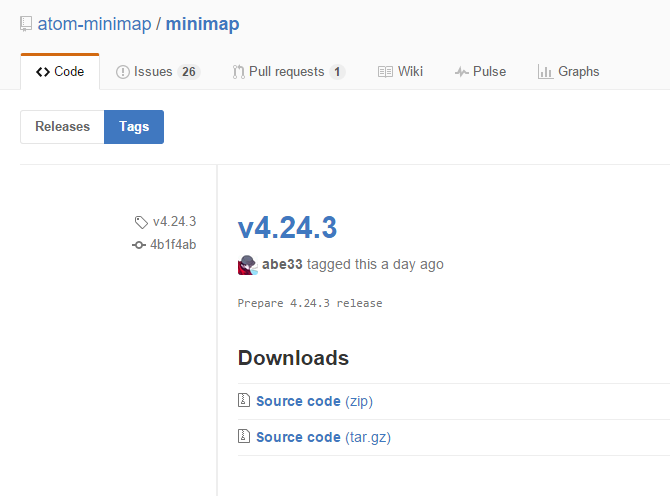670x497 pixels.
Task: Click the Downloads heading
Action: pyautogui.click(x=293, y=358)
